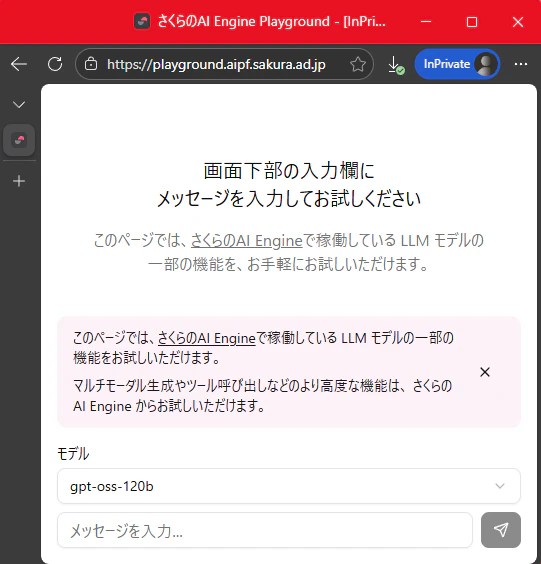Reload the playground page
The width and height of the screenshot is (541, 564).
tap(55, 64)
